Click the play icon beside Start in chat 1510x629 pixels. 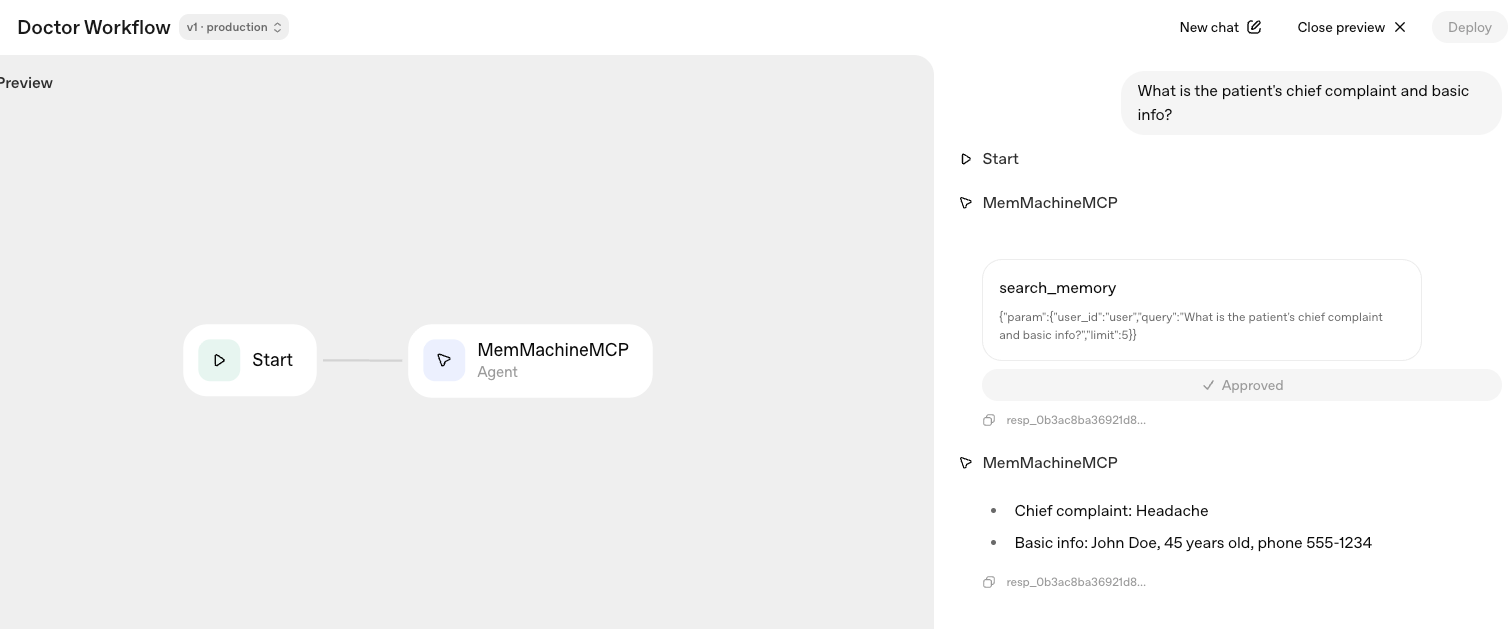click(966, 159)
